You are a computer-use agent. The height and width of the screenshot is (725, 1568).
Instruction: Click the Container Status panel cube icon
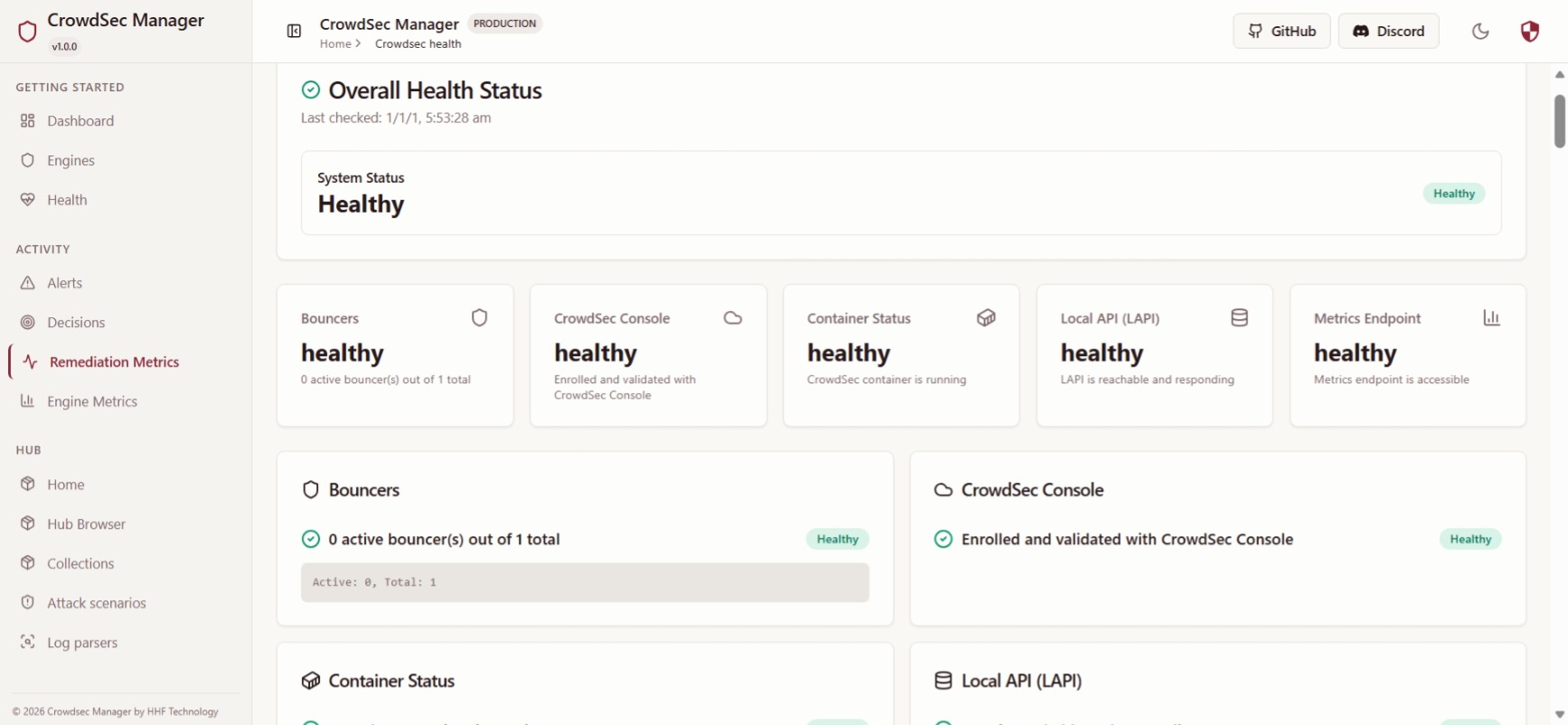pos(311,681)
